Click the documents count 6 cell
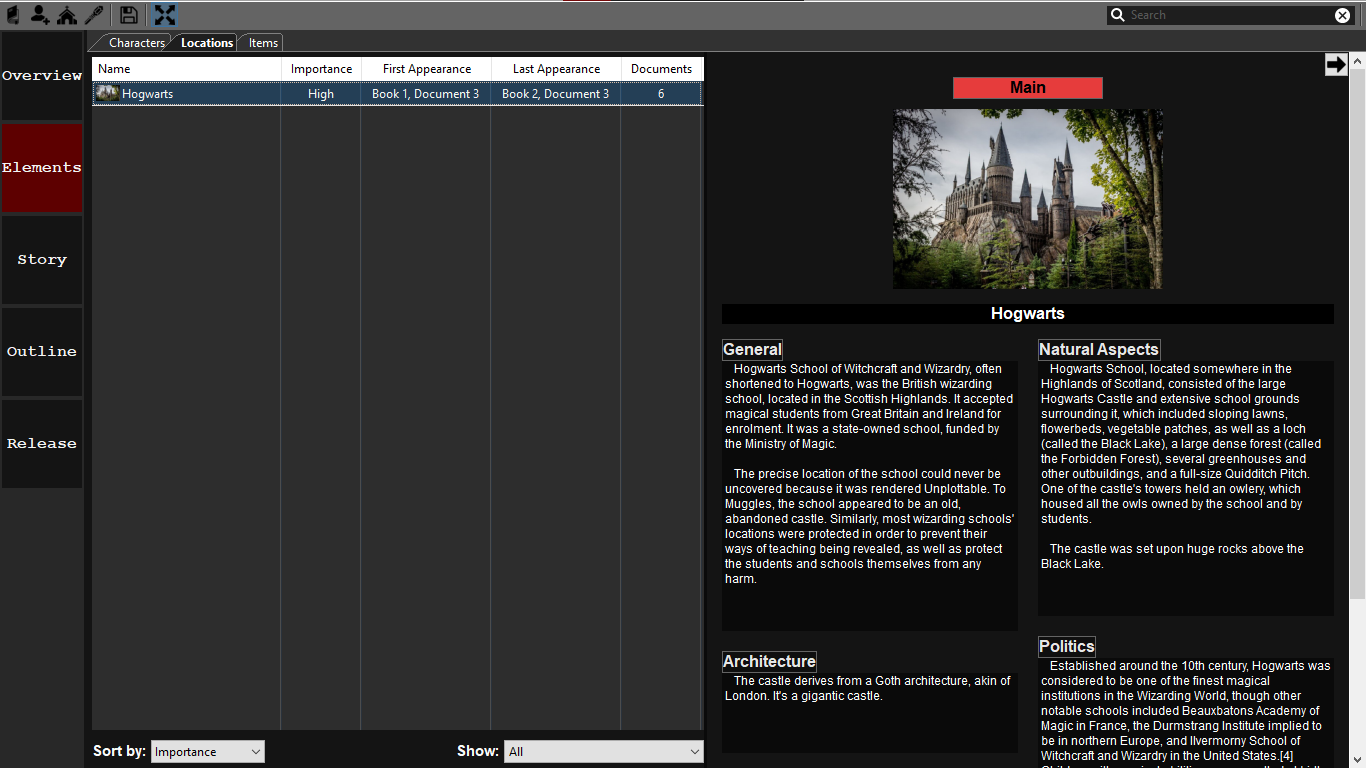This screenshot has width=1366, height=768. [x=661, y=94]
